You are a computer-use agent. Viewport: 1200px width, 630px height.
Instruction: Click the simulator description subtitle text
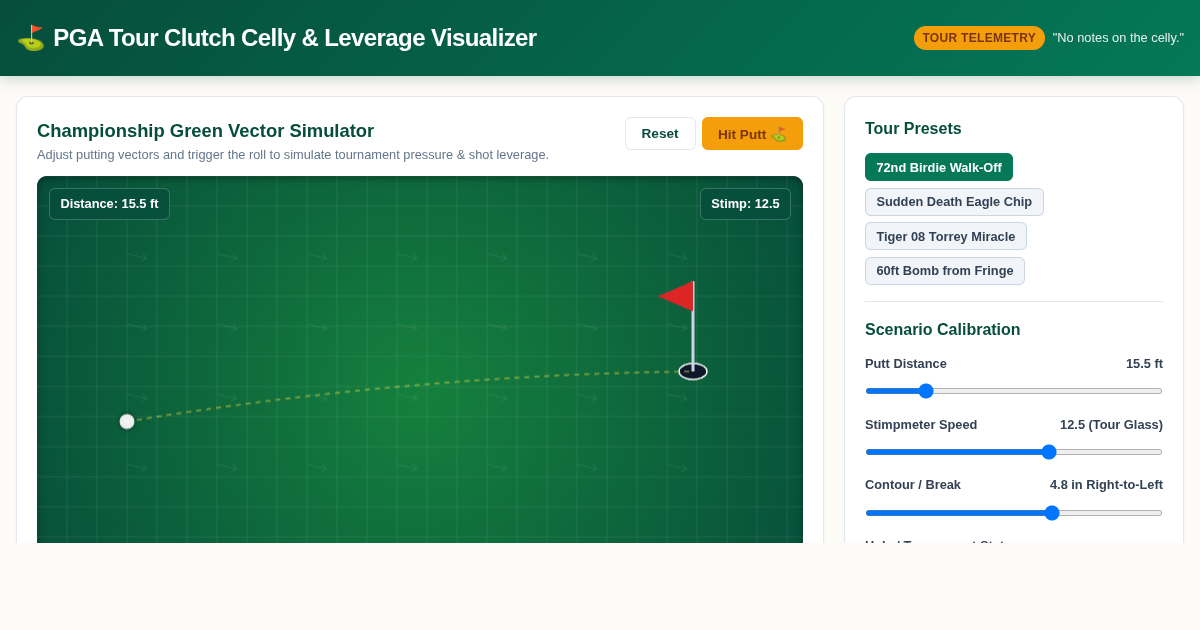click(x=293, y=155)
